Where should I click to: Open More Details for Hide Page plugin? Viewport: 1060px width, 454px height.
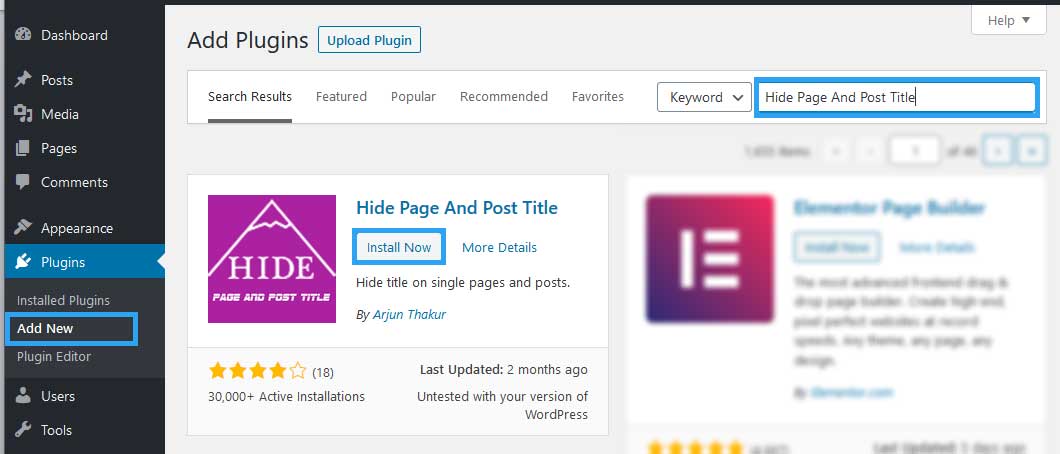click(499, 247)
